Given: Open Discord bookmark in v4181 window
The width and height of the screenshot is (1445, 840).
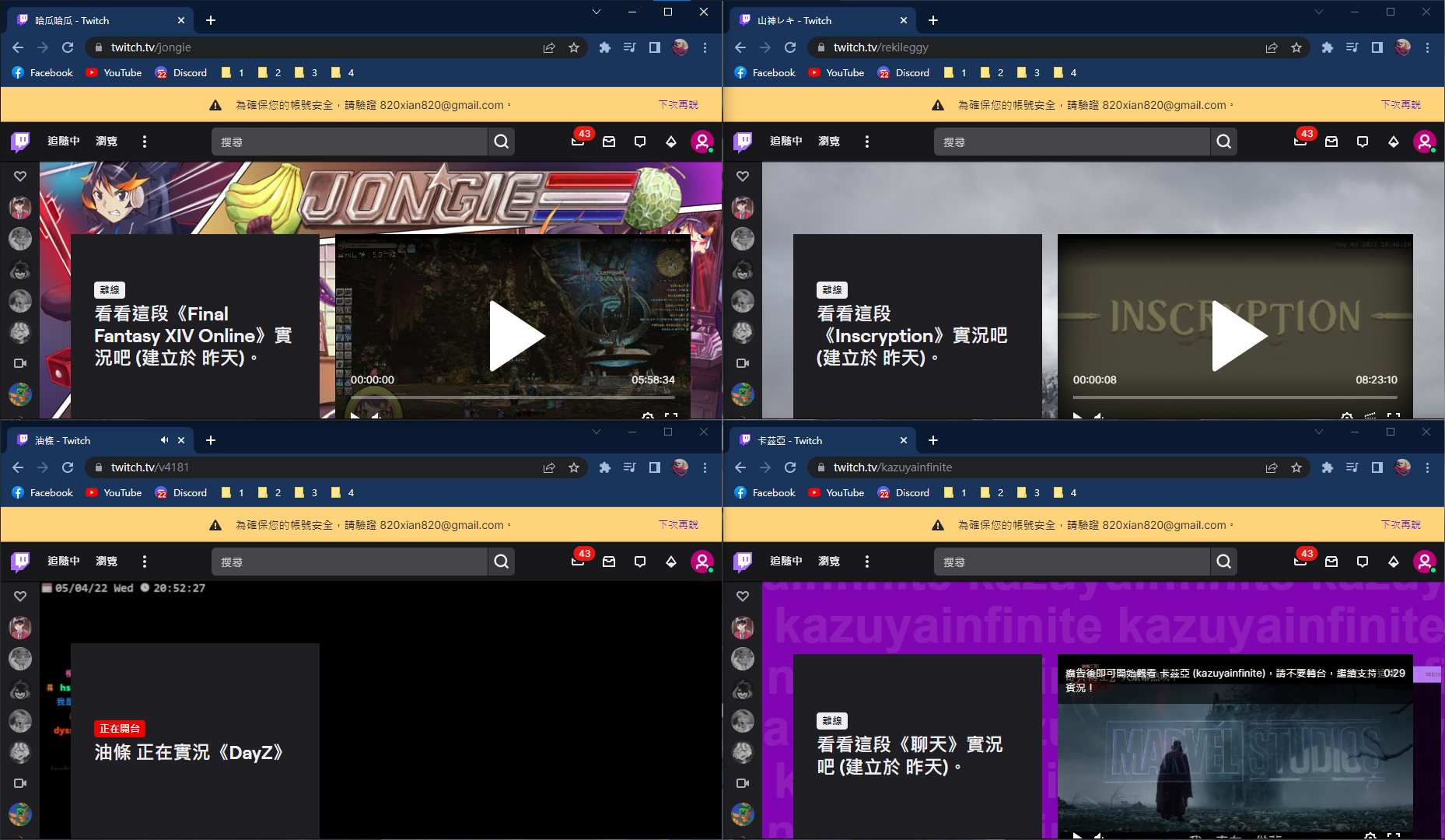Looking at the screenshot, I should (181, 493).
